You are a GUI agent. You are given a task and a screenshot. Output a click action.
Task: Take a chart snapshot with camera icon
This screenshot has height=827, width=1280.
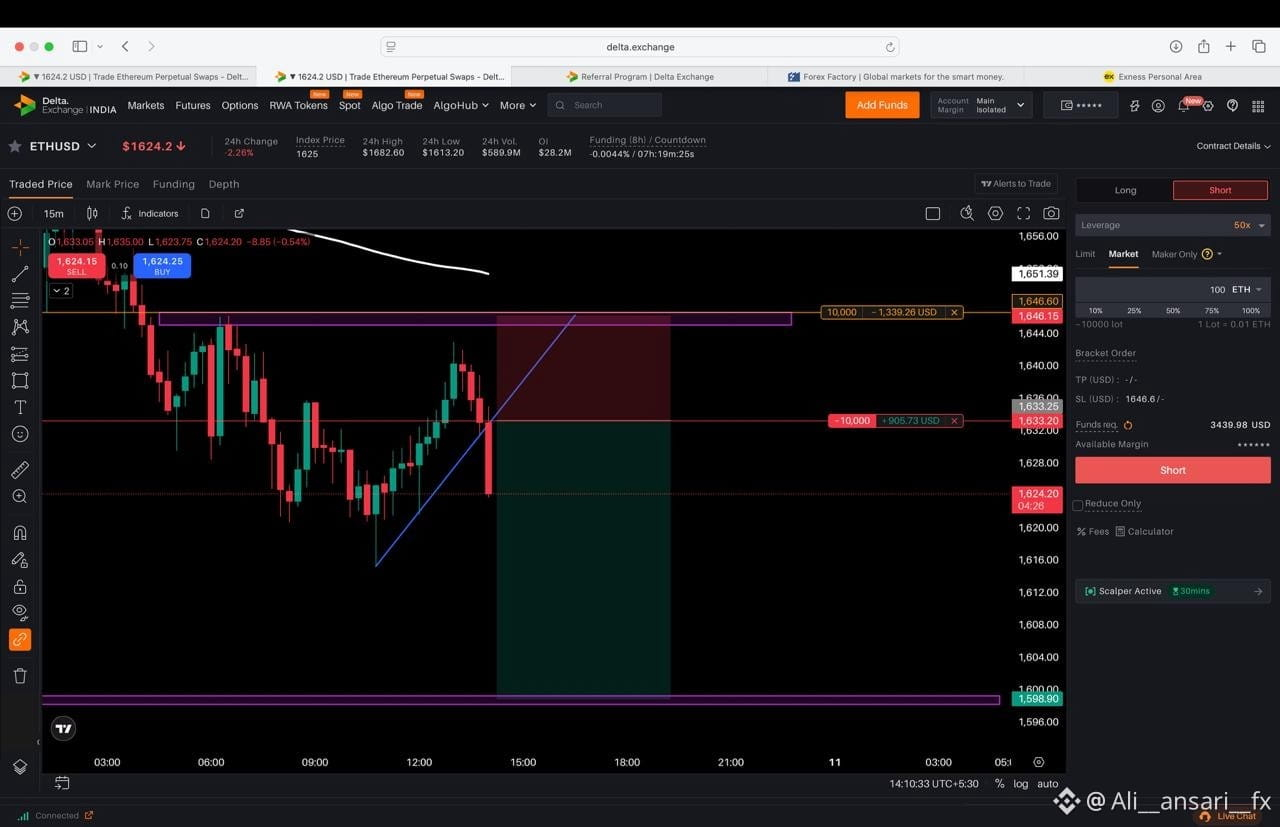click(1051, 213)
